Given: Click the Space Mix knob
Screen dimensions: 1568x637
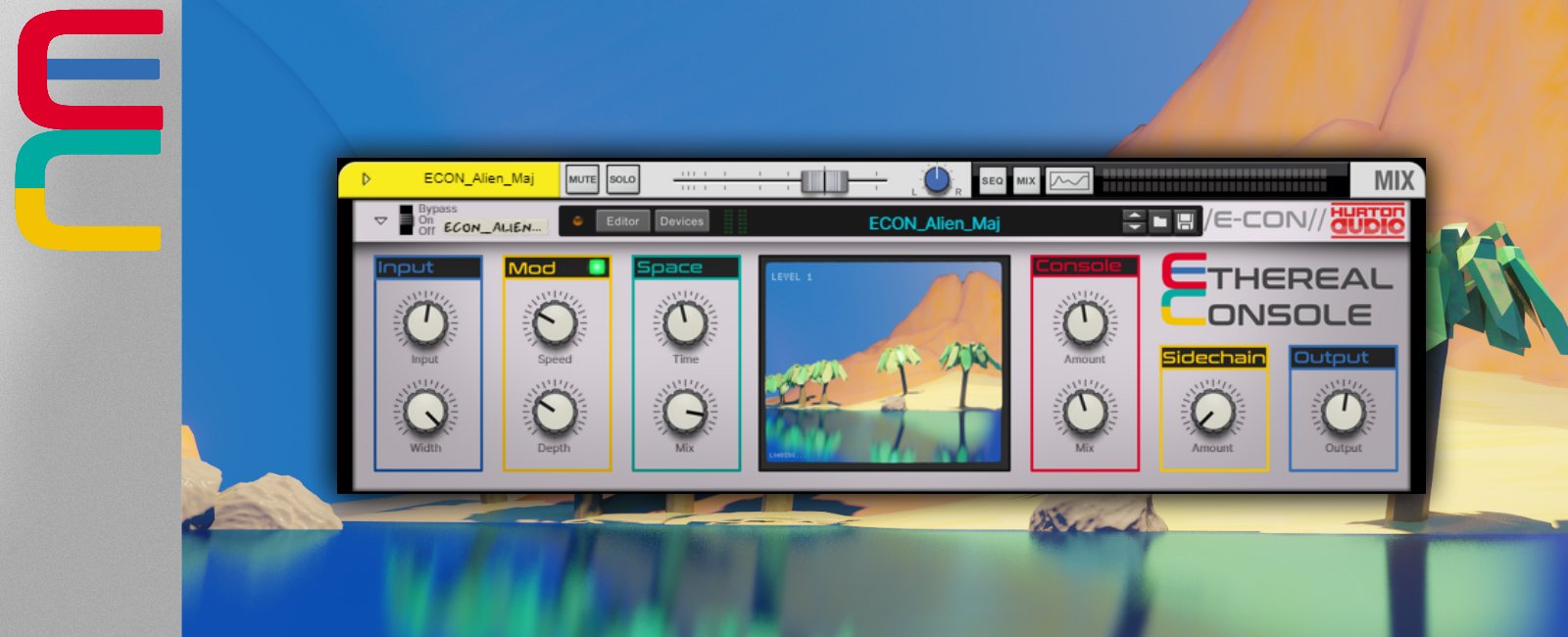Looking at the screenshot, I should [685, 413].
